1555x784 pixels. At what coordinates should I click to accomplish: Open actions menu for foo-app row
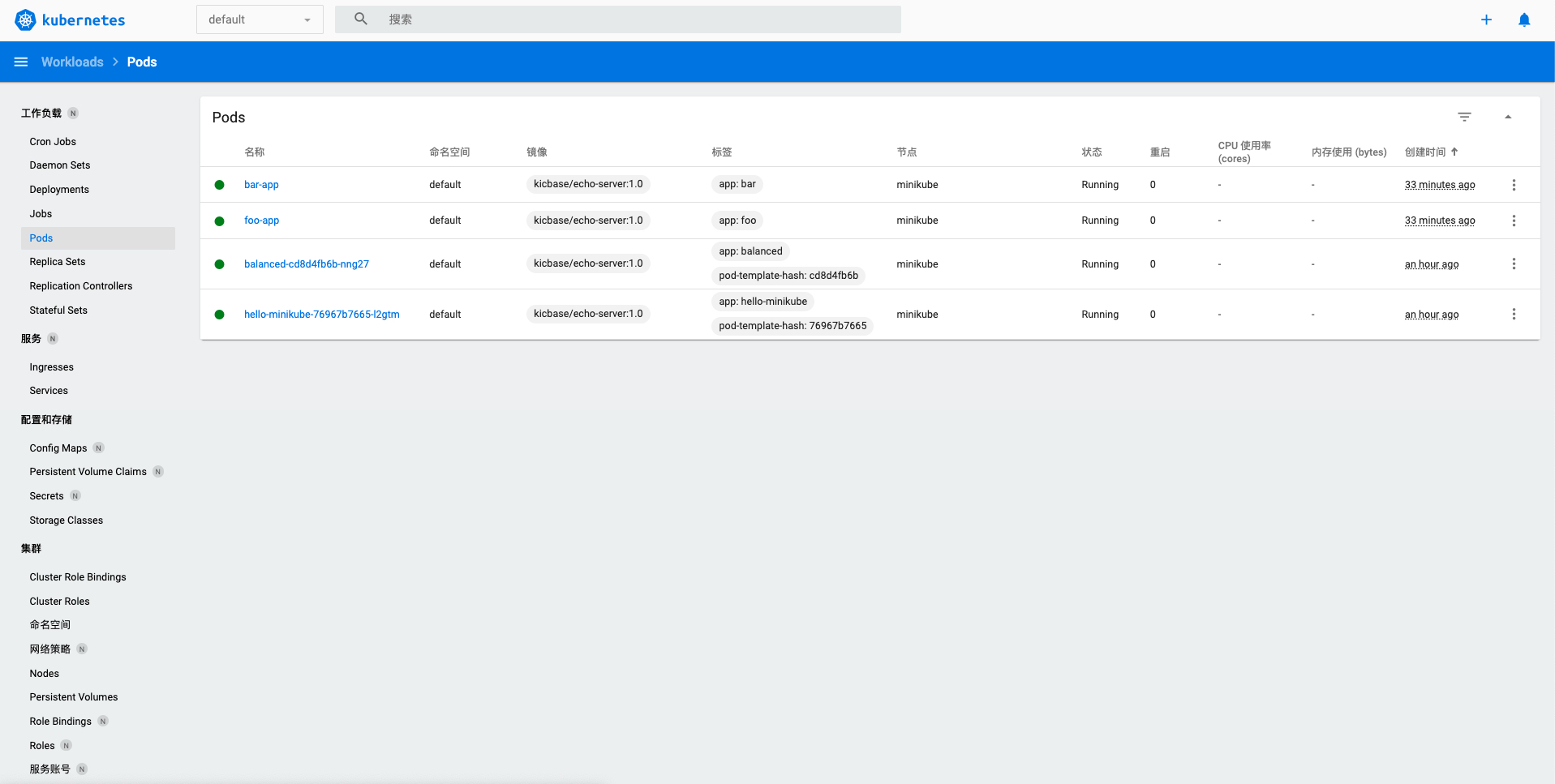[x=1514, y=221]
